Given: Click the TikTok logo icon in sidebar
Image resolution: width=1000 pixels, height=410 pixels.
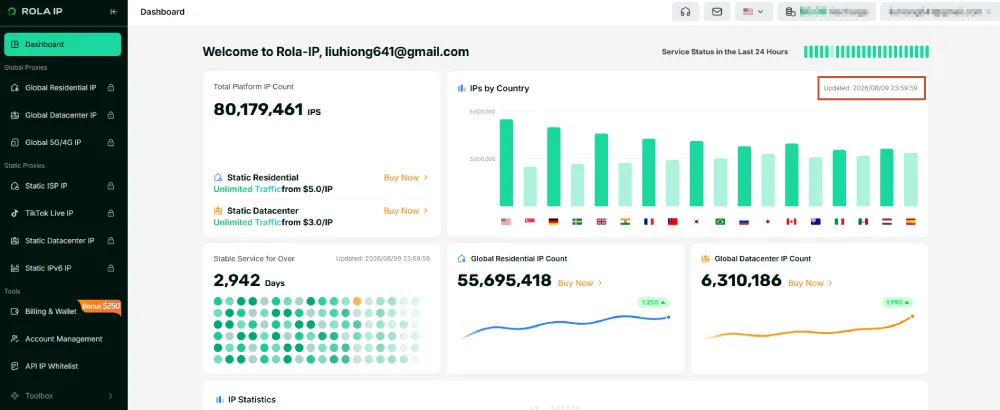Looking at the screenshot, I should pos(15,213).
